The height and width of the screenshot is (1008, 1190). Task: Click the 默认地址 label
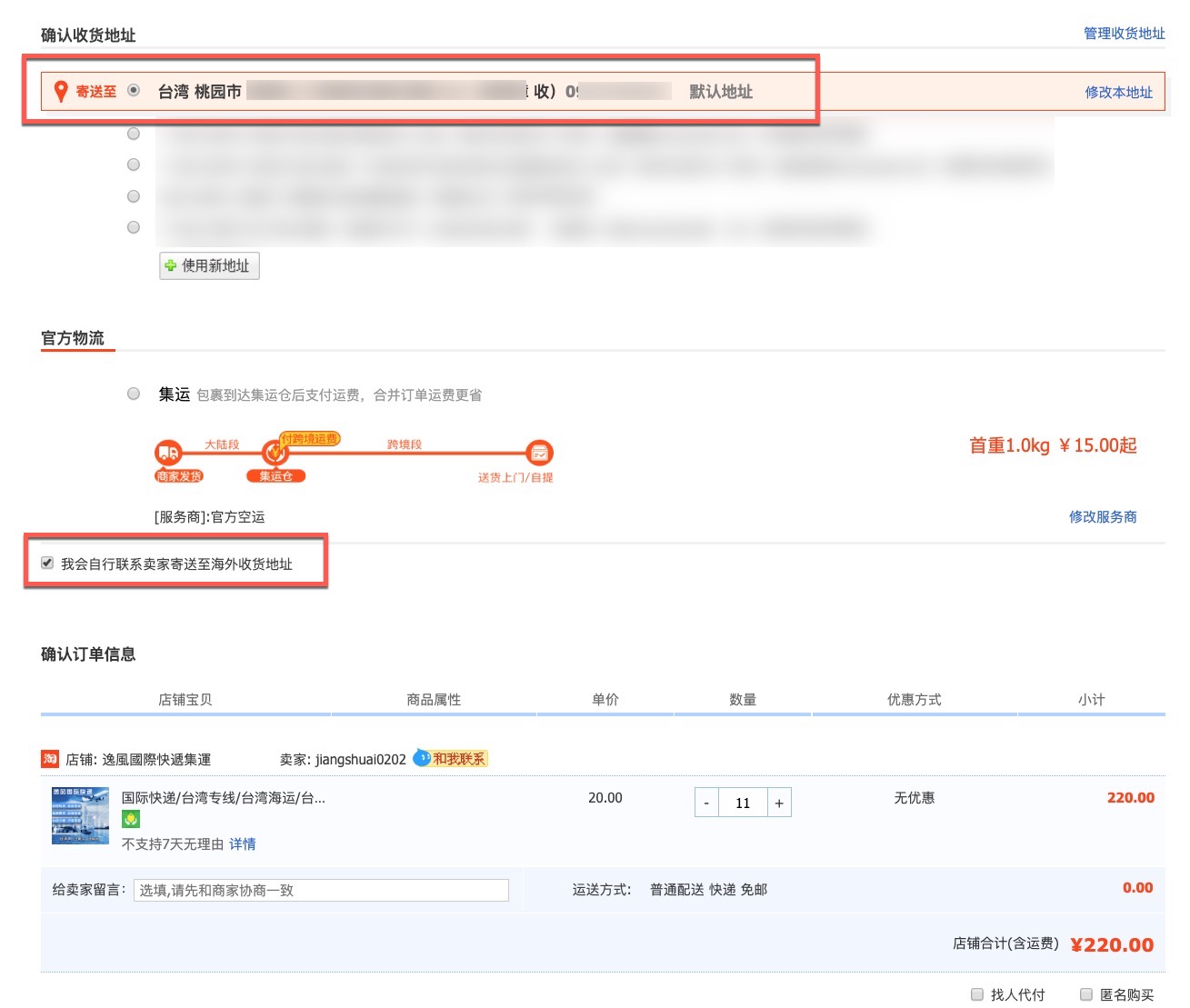[x=721, y=92]
